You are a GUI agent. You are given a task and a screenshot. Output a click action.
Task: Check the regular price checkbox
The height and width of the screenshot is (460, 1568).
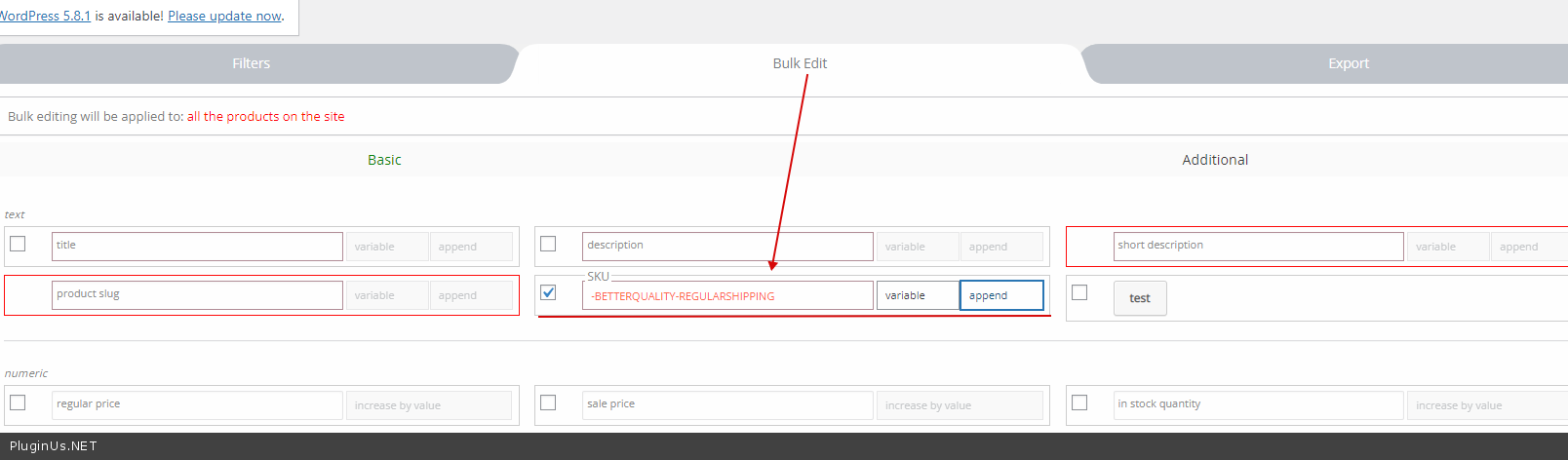[x=18, y=402]
